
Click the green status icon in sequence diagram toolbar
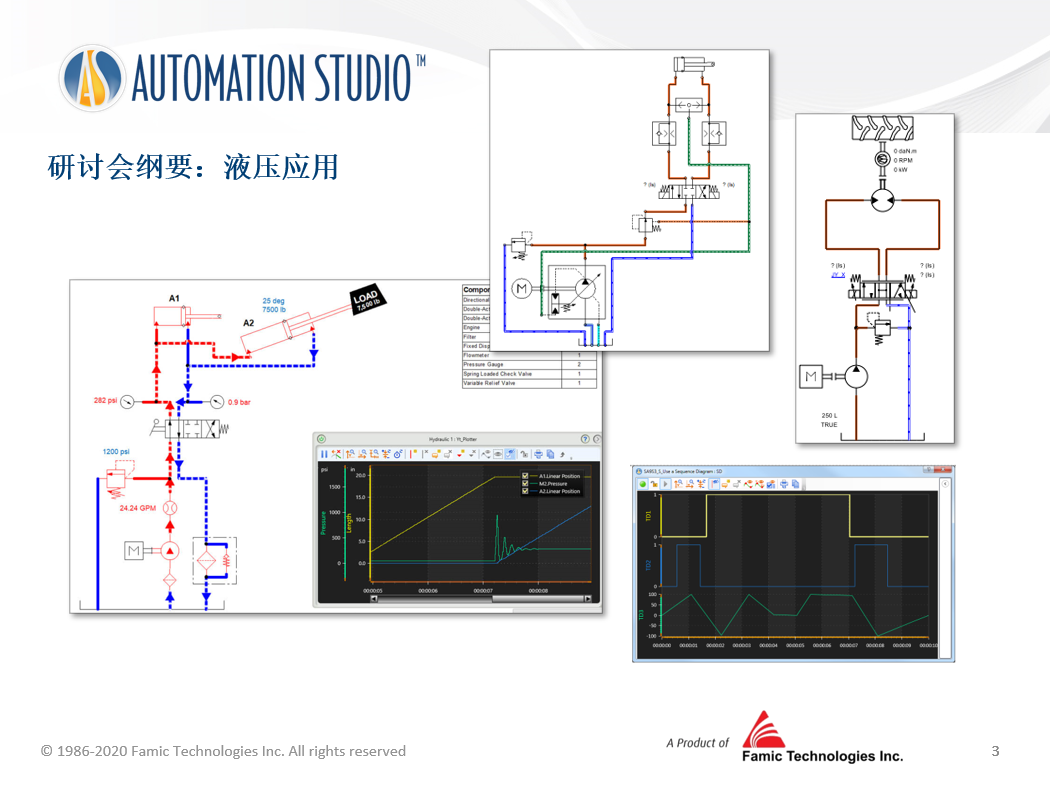point(643,484)
